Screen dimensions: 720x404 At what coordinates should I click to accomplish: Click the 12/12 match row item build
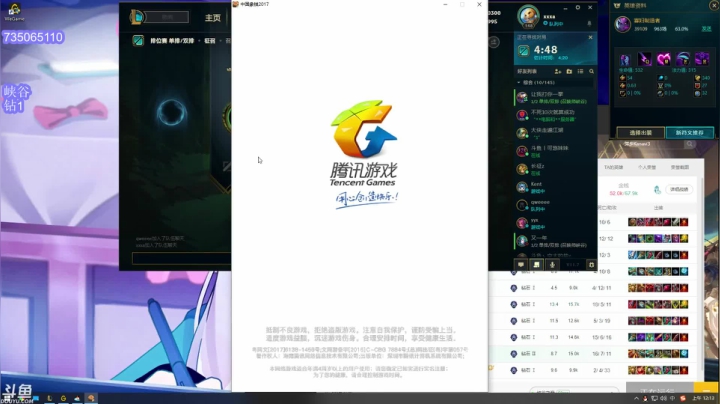tap(658, 239)
